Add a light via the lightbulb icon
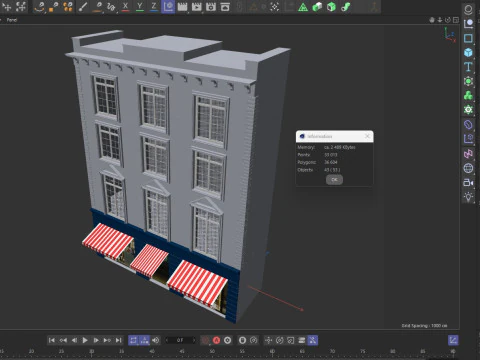 tap(468, 197)
